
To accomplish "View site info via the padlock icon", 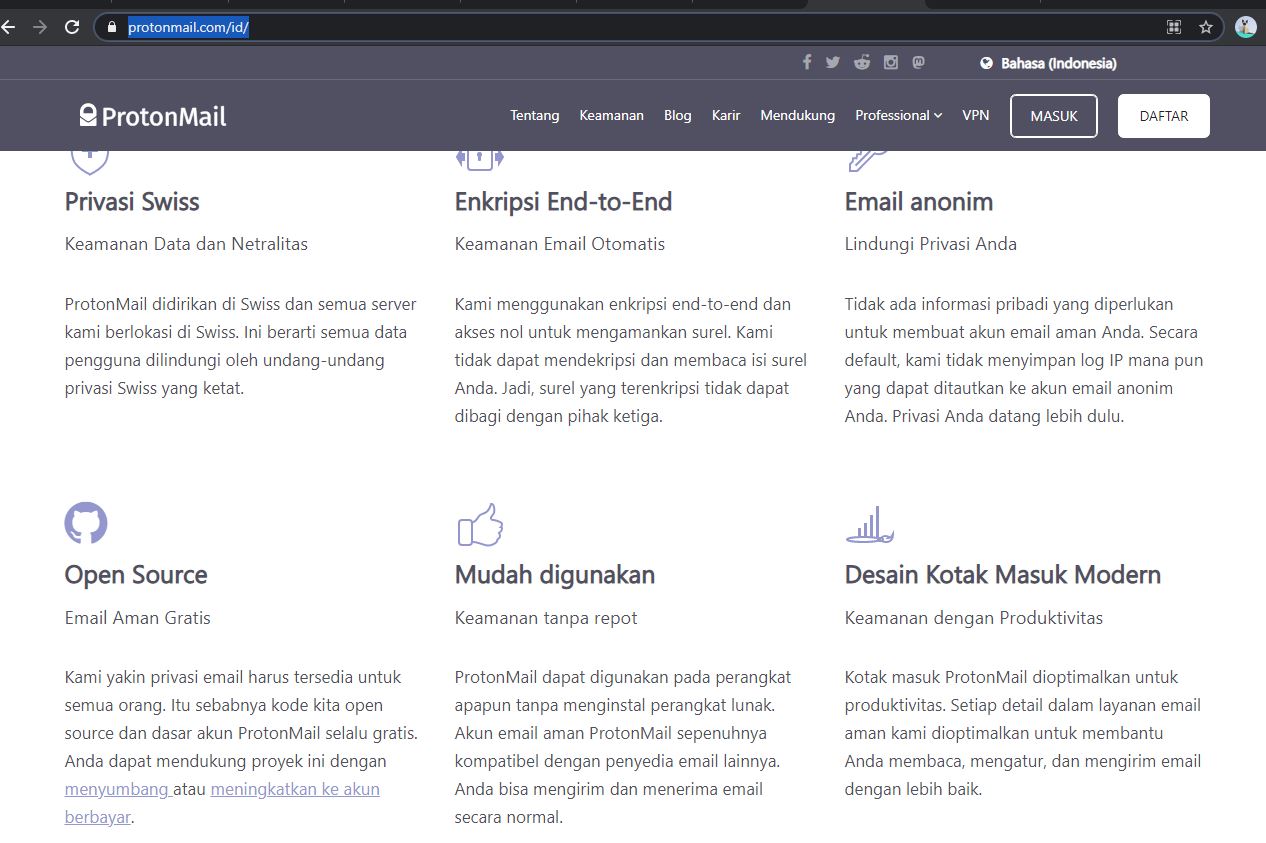I will point(112,27).
